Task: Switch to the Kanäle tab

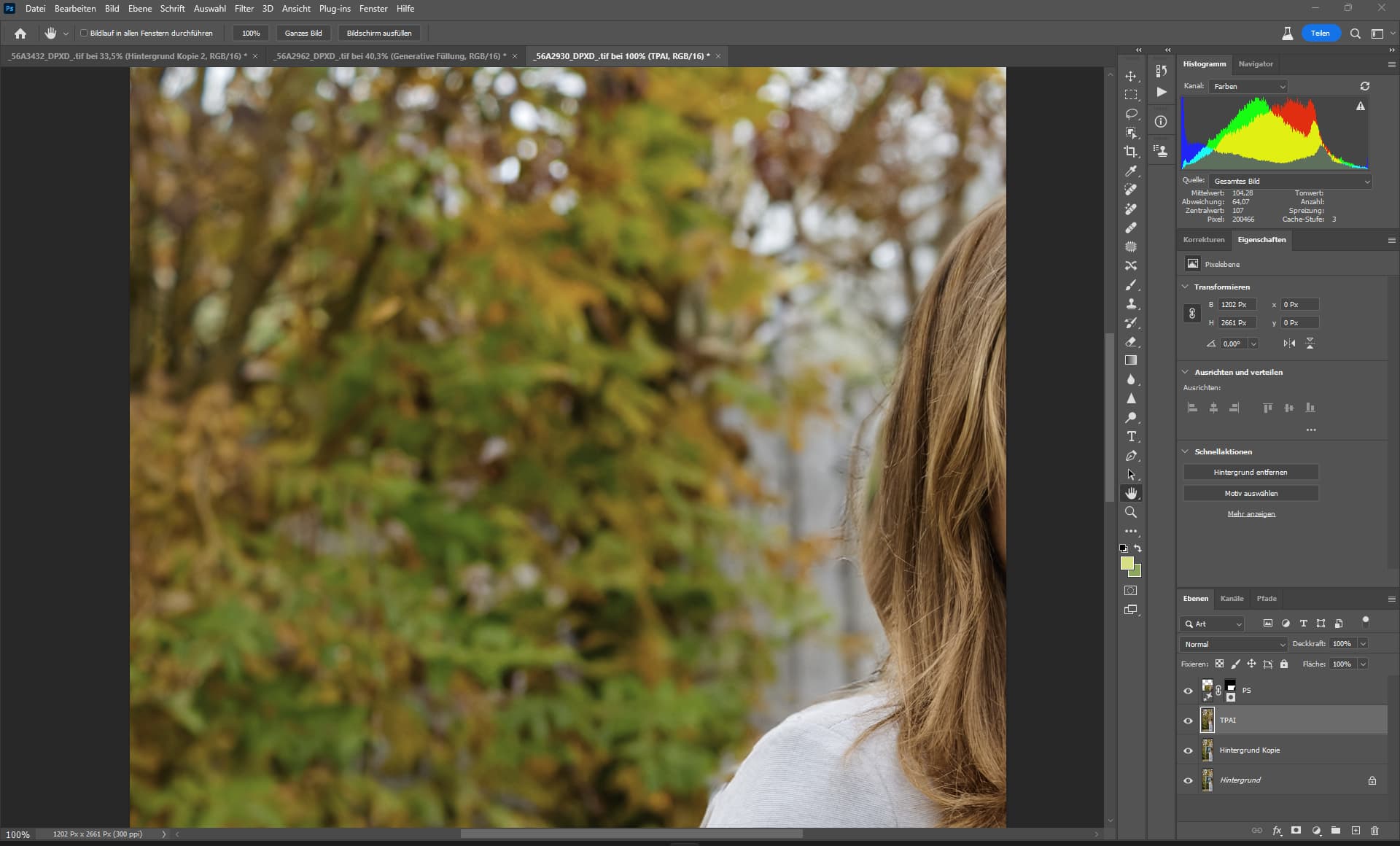Action: click(x=1232, y=599)
